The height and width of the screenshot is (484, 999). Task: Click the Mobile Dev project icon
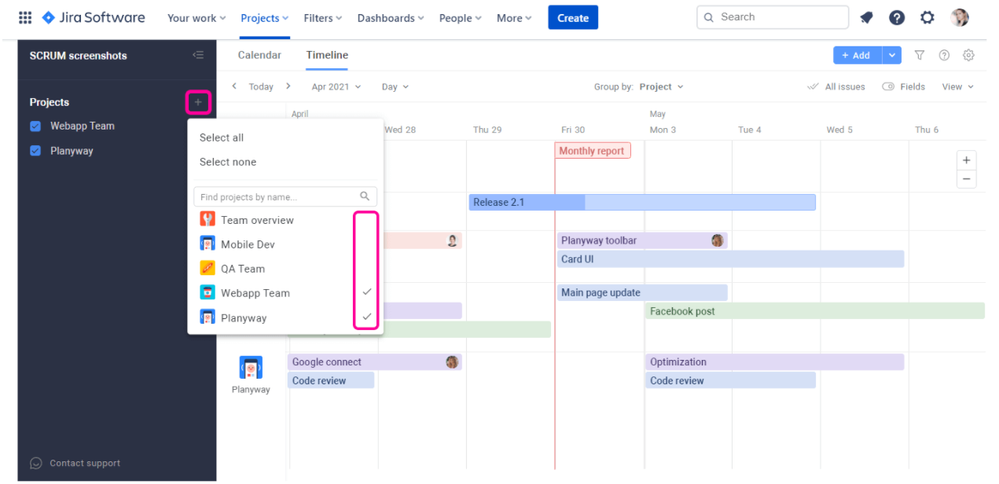pyautogui.click(x=207, y=244)
